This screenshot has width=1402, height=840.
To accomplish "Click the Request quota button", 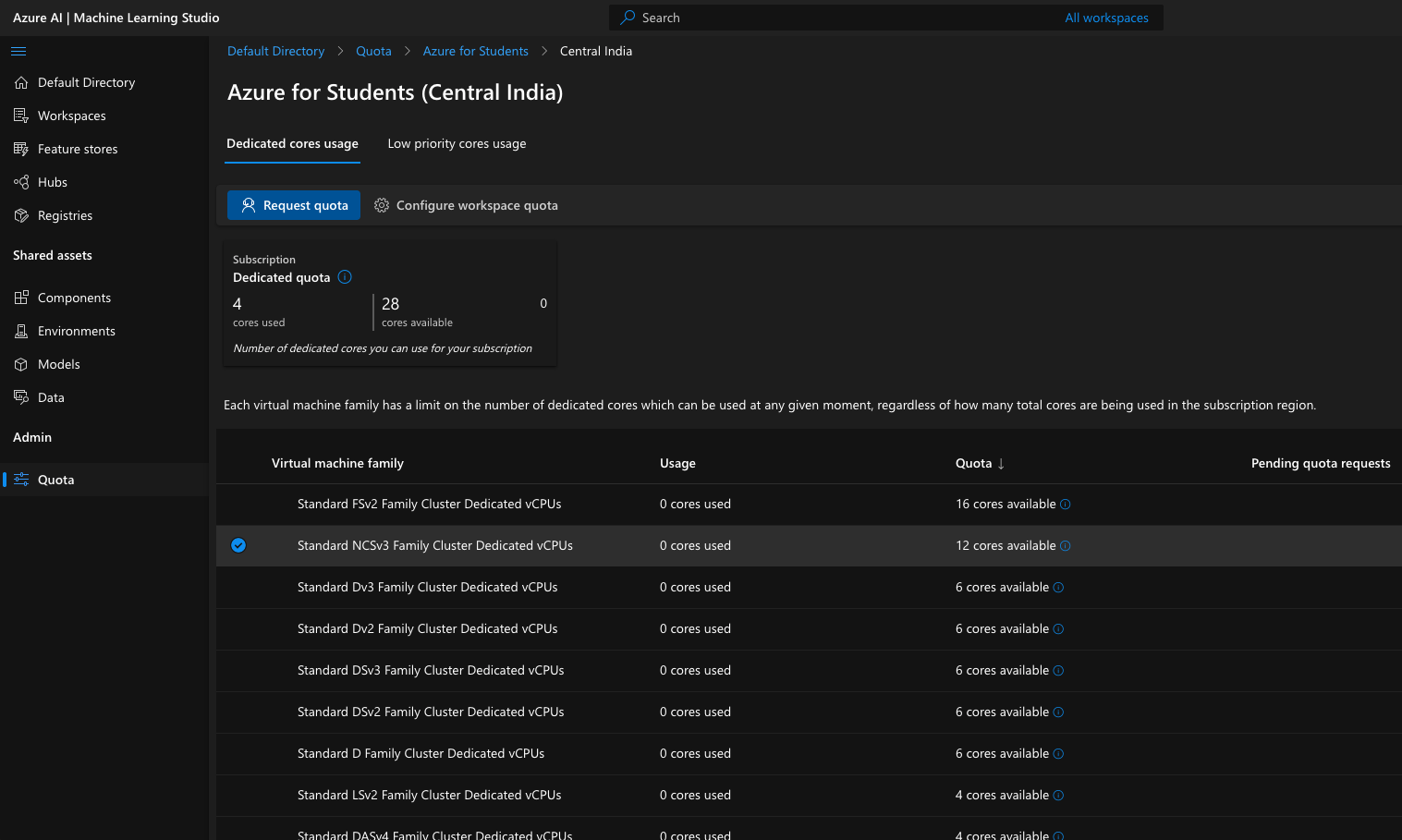I will click(294, 205).
